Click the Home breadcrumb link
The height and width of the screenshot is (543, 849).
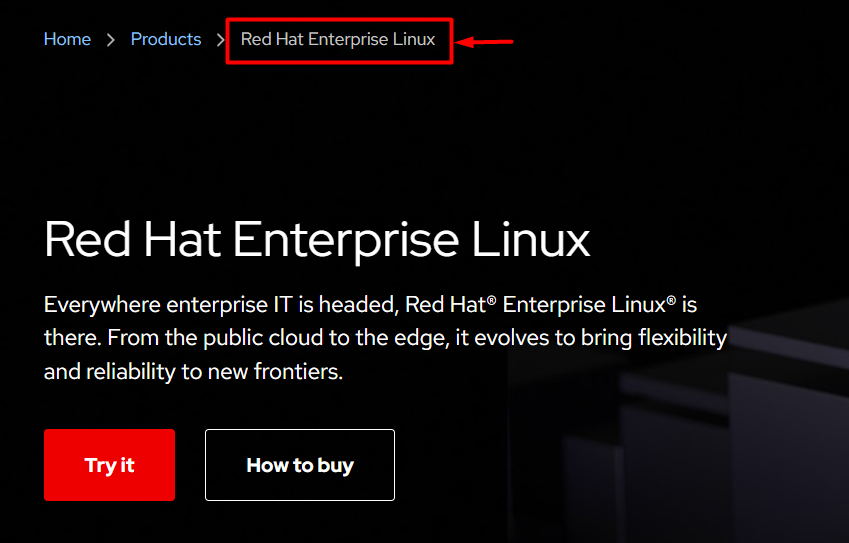coord(67,40)
